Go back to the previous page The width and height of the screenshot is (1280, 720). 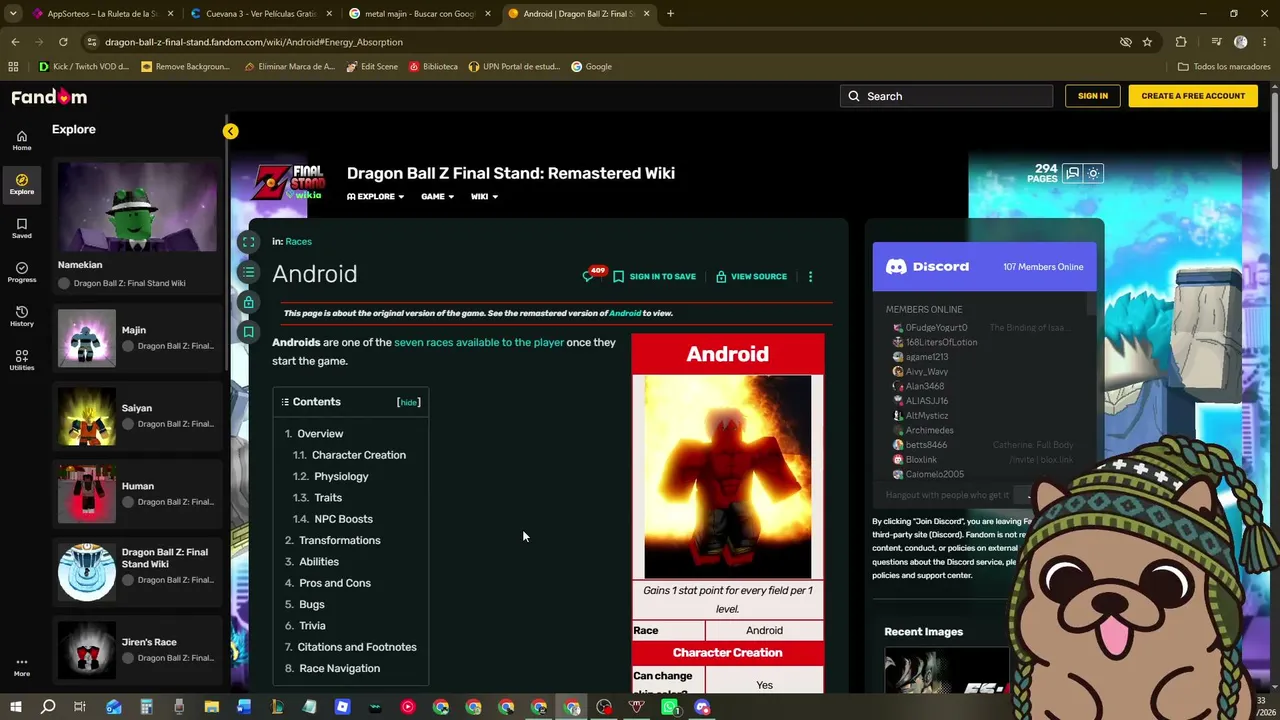tap(15, 42)
